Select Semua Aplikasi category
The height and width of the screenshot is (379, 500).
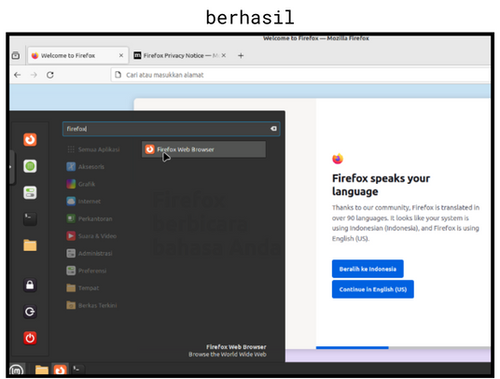coord(93,149)
